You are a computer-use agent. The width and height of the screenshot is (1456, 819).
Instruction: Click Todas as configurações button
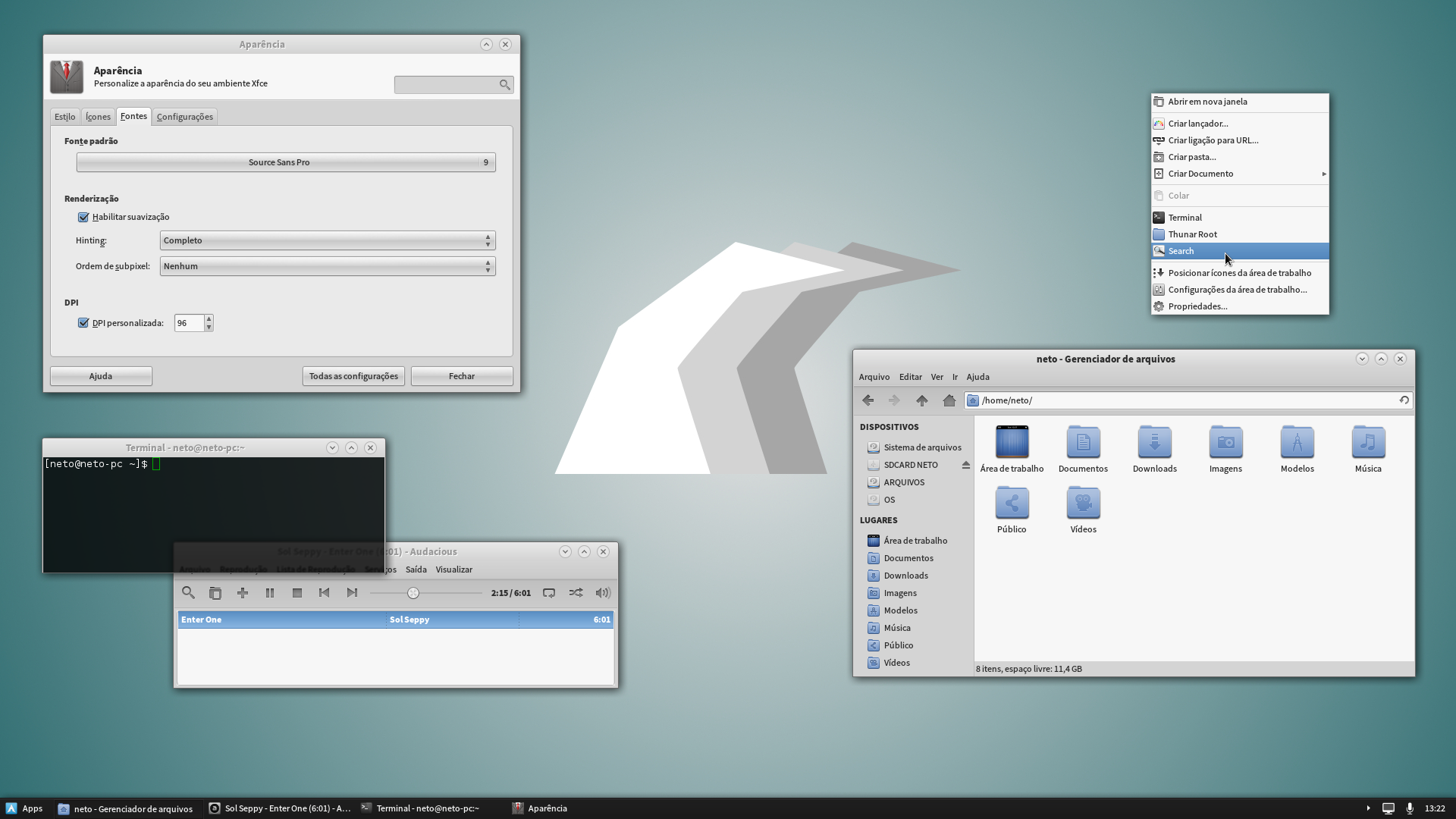coord(353,376)
